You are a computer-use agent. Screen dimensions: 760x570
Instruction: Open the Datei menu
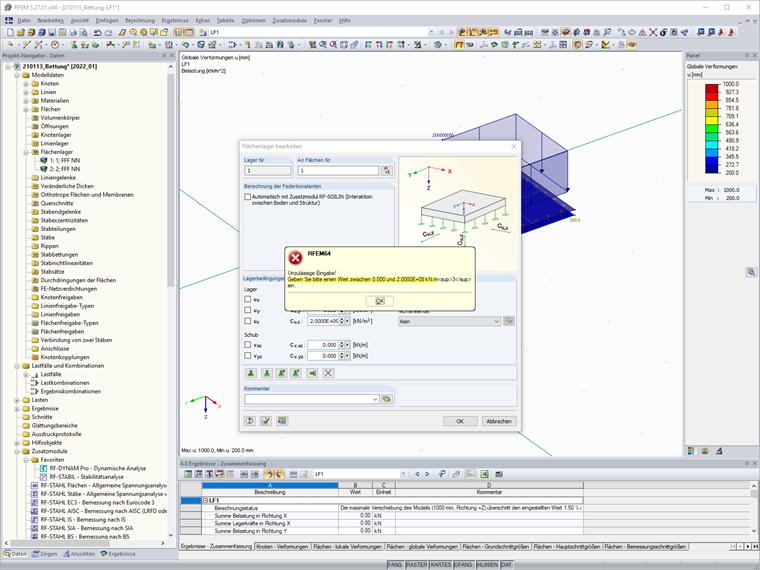(24, 20)
